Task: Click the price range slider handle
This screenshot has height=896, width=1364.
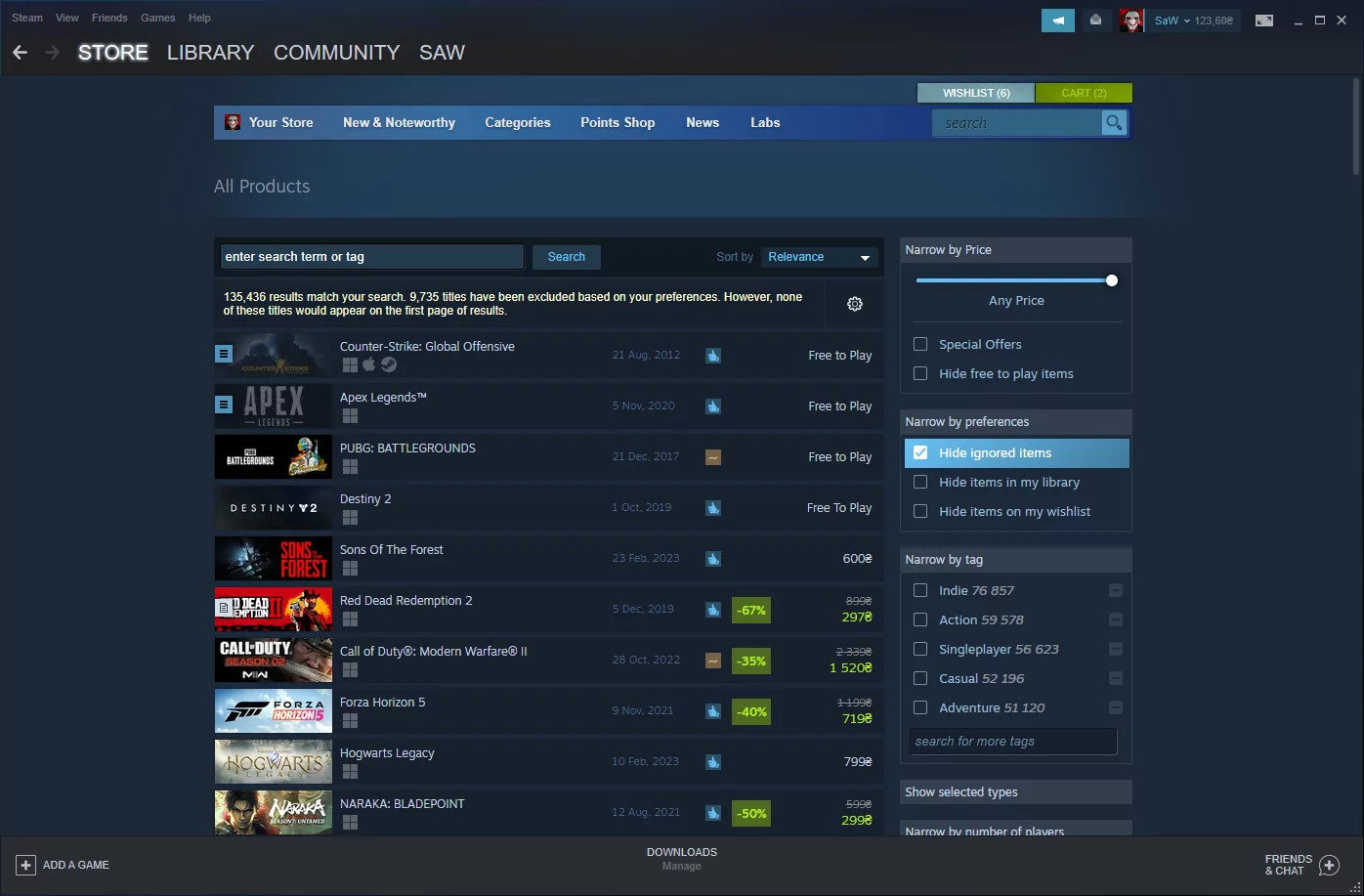Action: 1112,280
